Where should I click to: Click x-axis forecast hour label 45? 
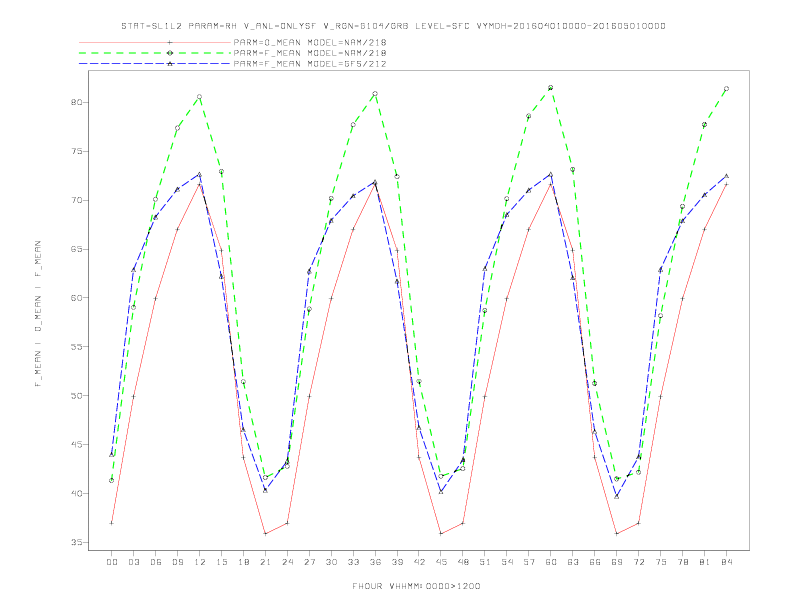[x=441, y=562]
